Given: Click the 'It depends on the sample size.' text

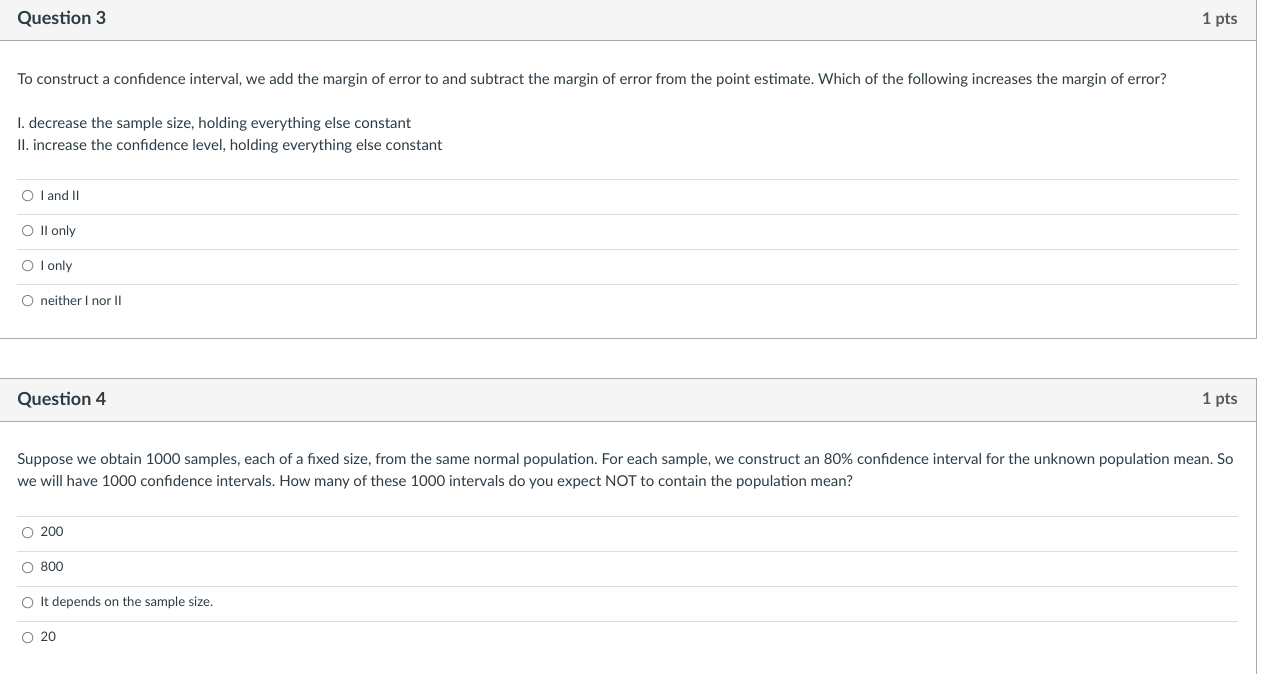Looking at the screenshot, I should (126, 602).
